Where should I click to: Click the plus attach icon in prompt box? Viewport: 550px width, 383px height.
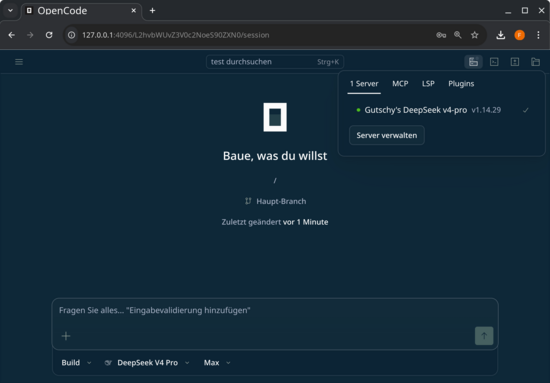point(66,336)
